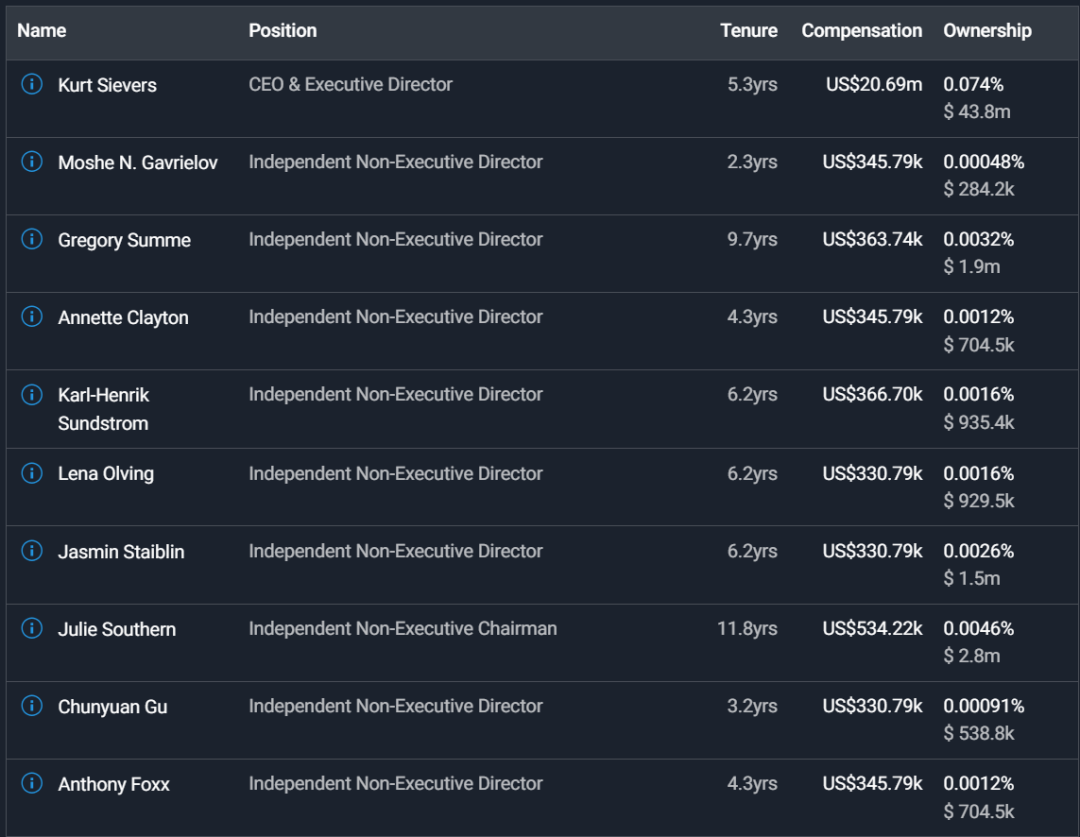The image size is (1080, 837).
Task: Click the 0.0026% ownership value
Action: pyautogui.click(x=979, y=550)
